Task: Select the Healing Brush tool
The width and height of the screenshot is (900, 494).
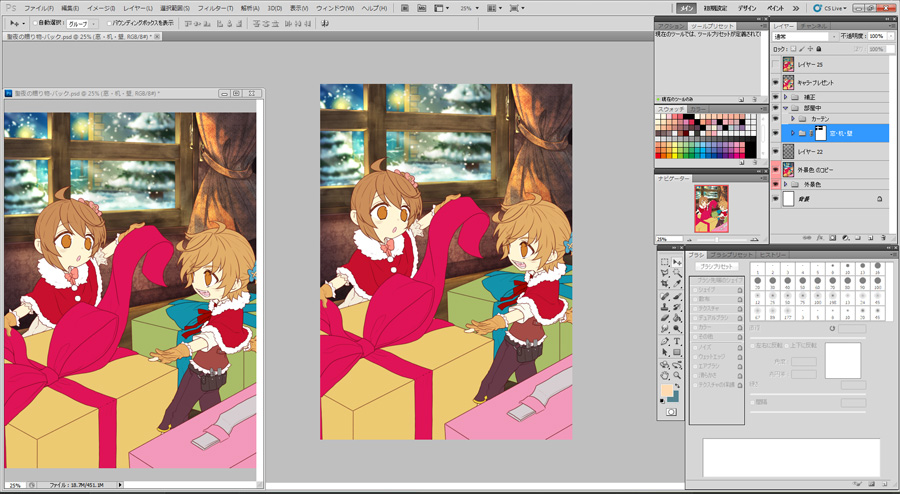Action: click(664, 295)
